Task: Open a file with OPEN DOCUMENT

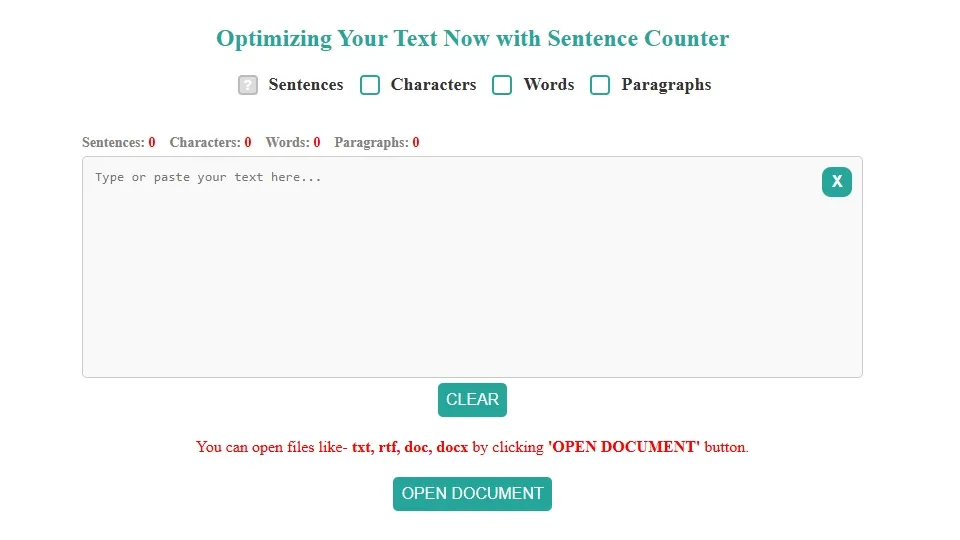Action: click(x=472, y=493)
